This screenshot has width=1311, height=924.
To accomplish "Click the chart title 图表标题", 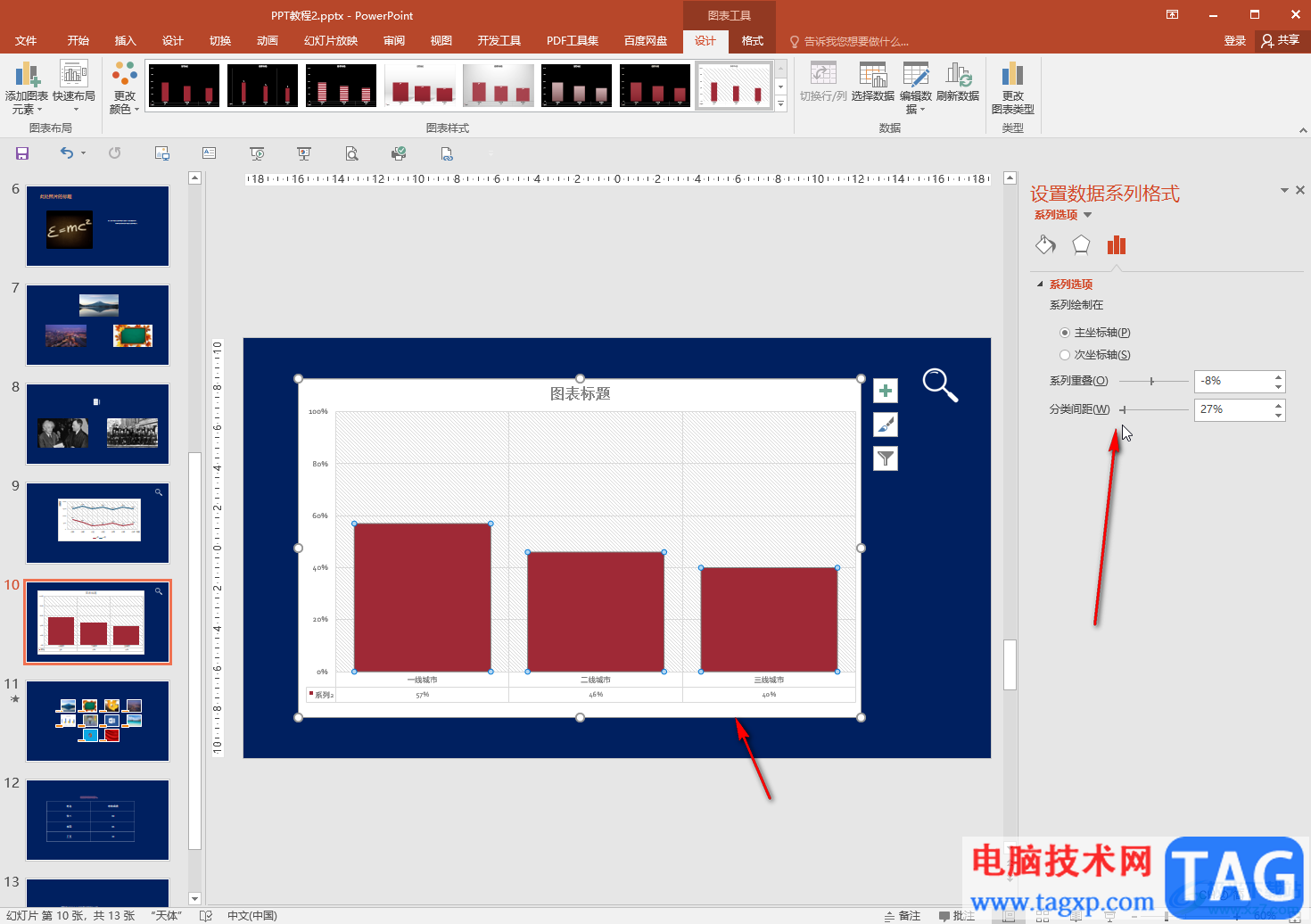I will (580, 393).
